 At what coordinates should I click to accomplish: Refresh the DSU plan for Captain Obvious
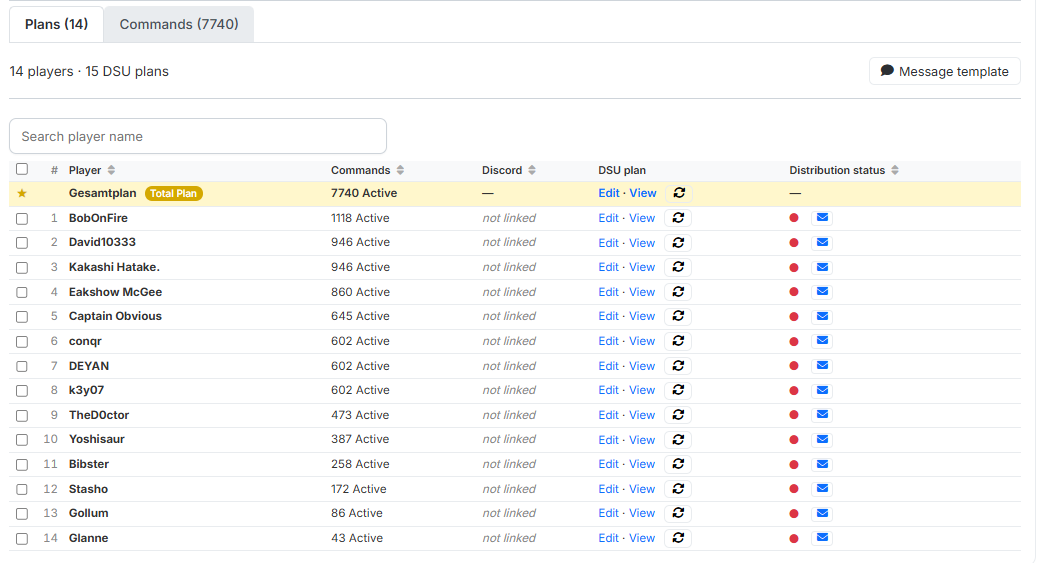[678, 316]
